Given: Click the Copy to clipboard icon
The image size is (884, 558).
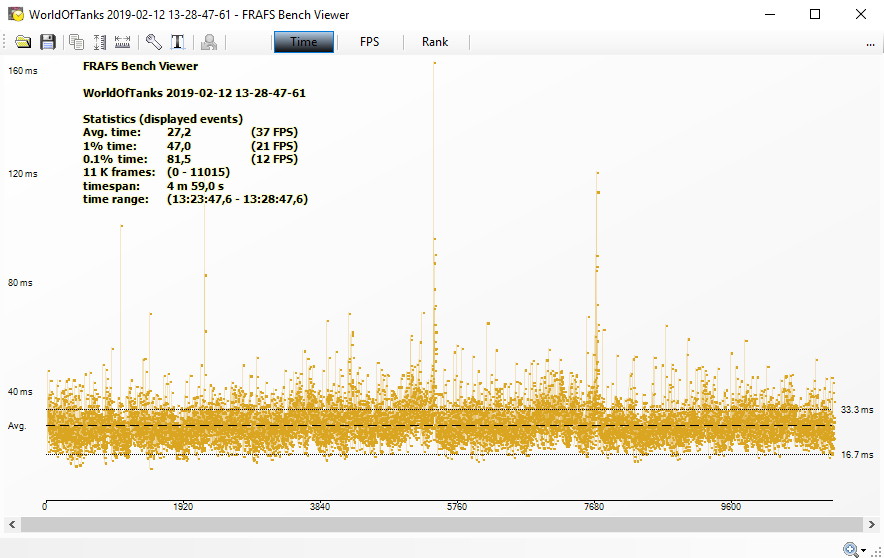Looking at the screenshot, I should pyautogui.click(x=76, y=42).
